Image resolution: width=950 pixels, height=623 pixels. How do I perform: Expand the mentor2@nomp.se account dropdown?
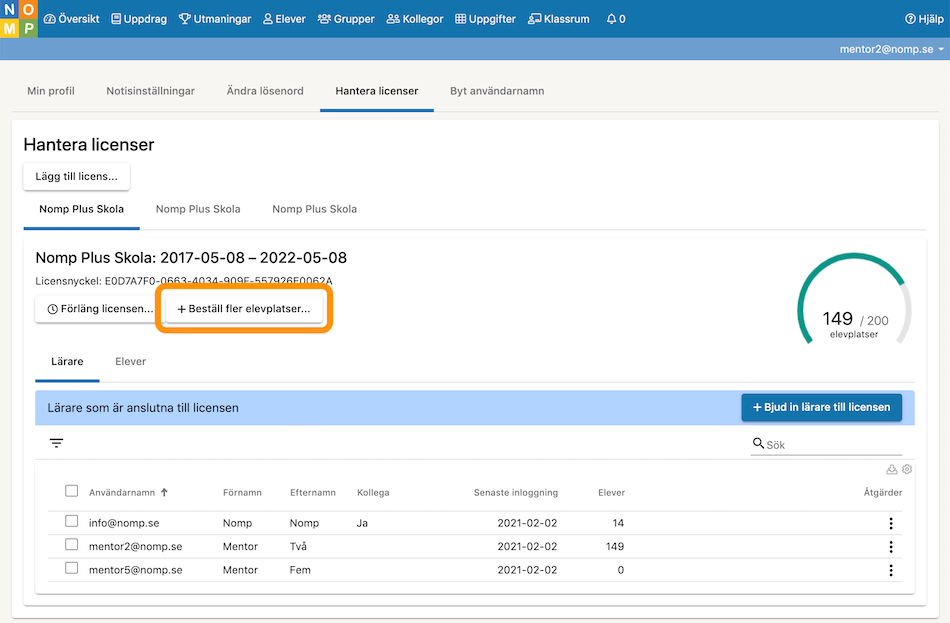pyautogui.click(x=891, y=49)
